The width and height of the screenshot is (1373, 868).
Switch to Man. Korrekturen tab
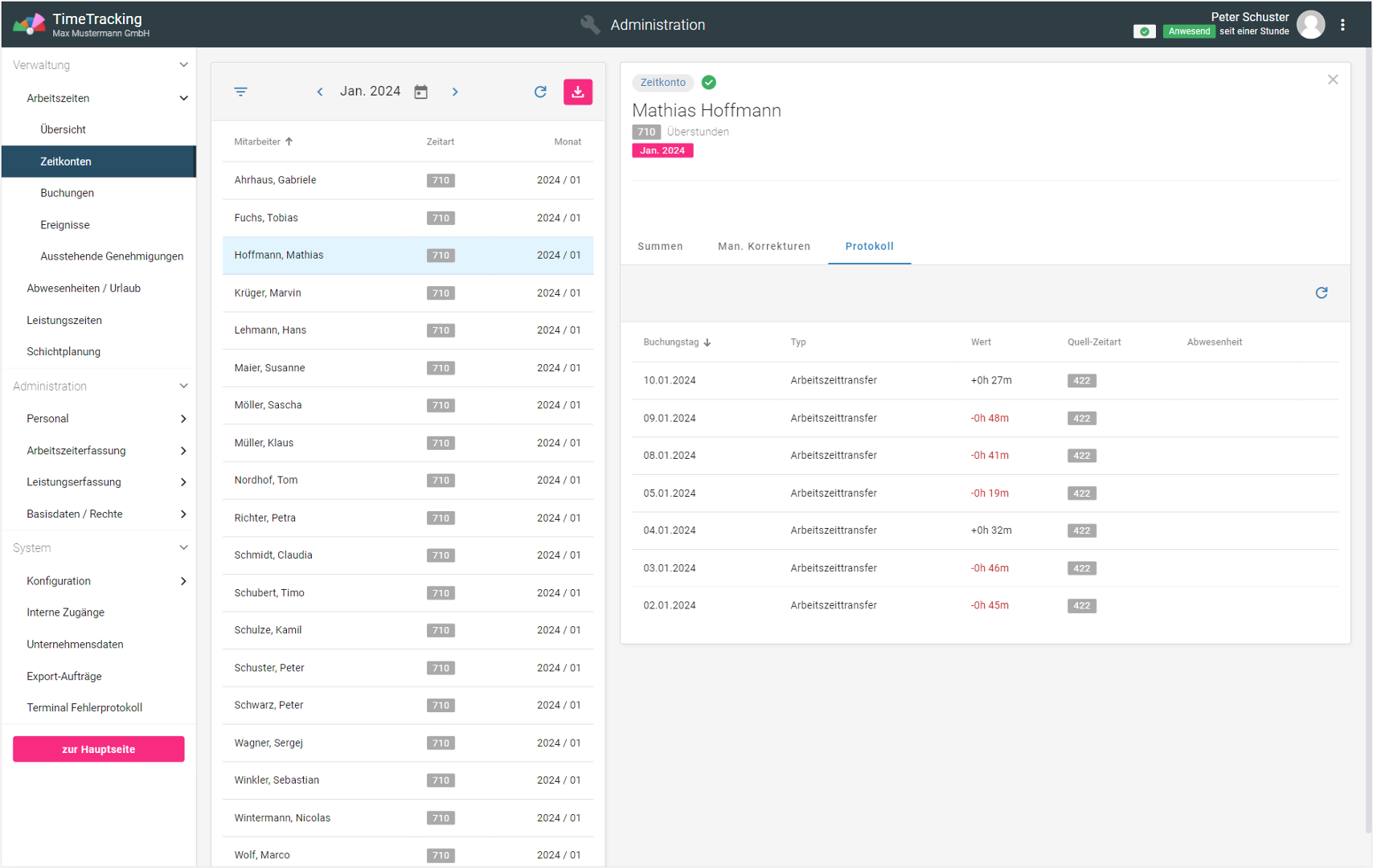[x=764, y=247]
